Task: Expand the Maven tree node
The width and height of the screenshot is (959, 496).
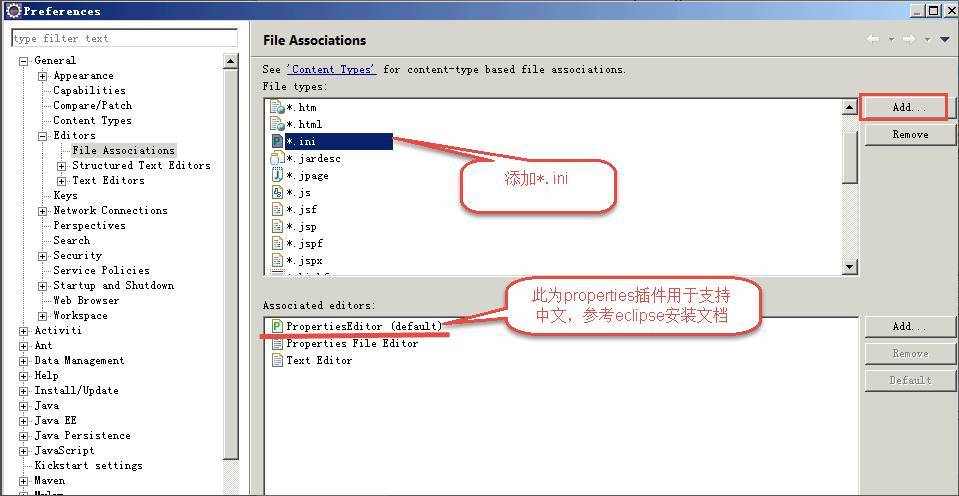Action: point(24,481)
